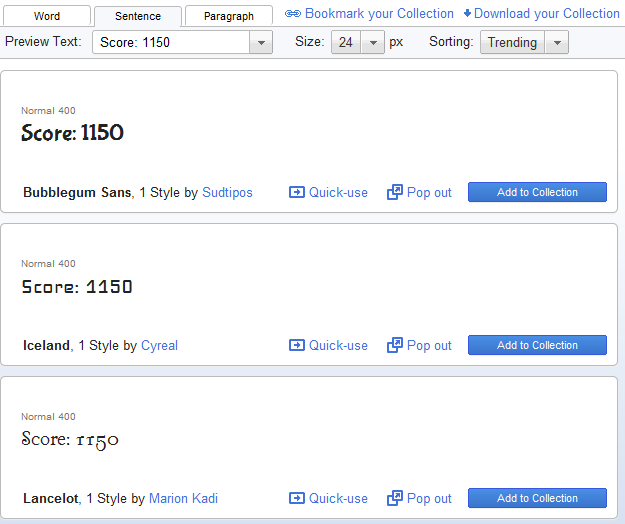625x524 pixels.
Task: Click Quick-use icon for Bubblegum Sans
Action: (x=297, y=192)
